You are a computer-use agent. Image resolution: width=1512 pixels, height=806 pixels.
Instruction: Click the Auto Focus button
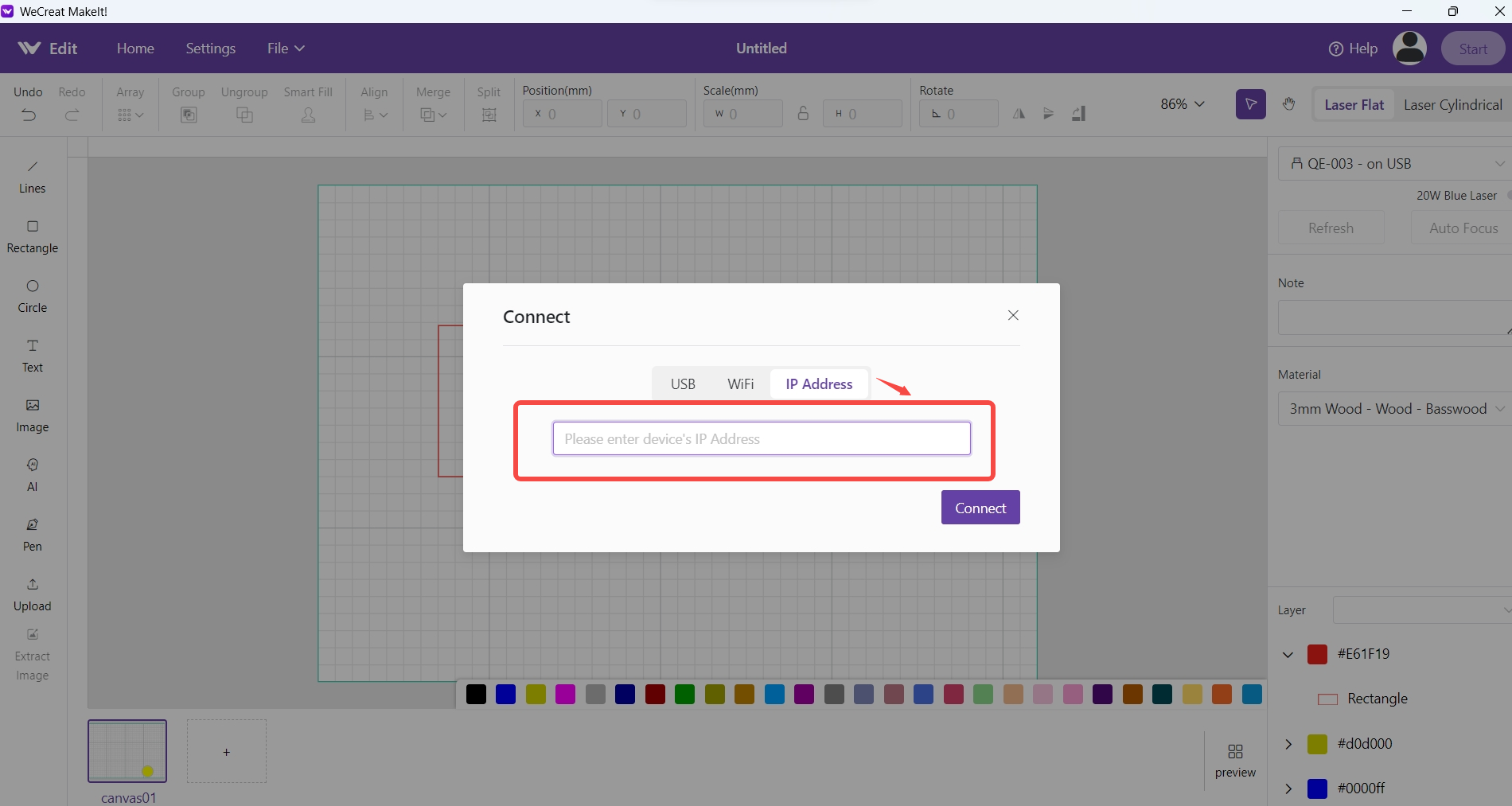1463,228
